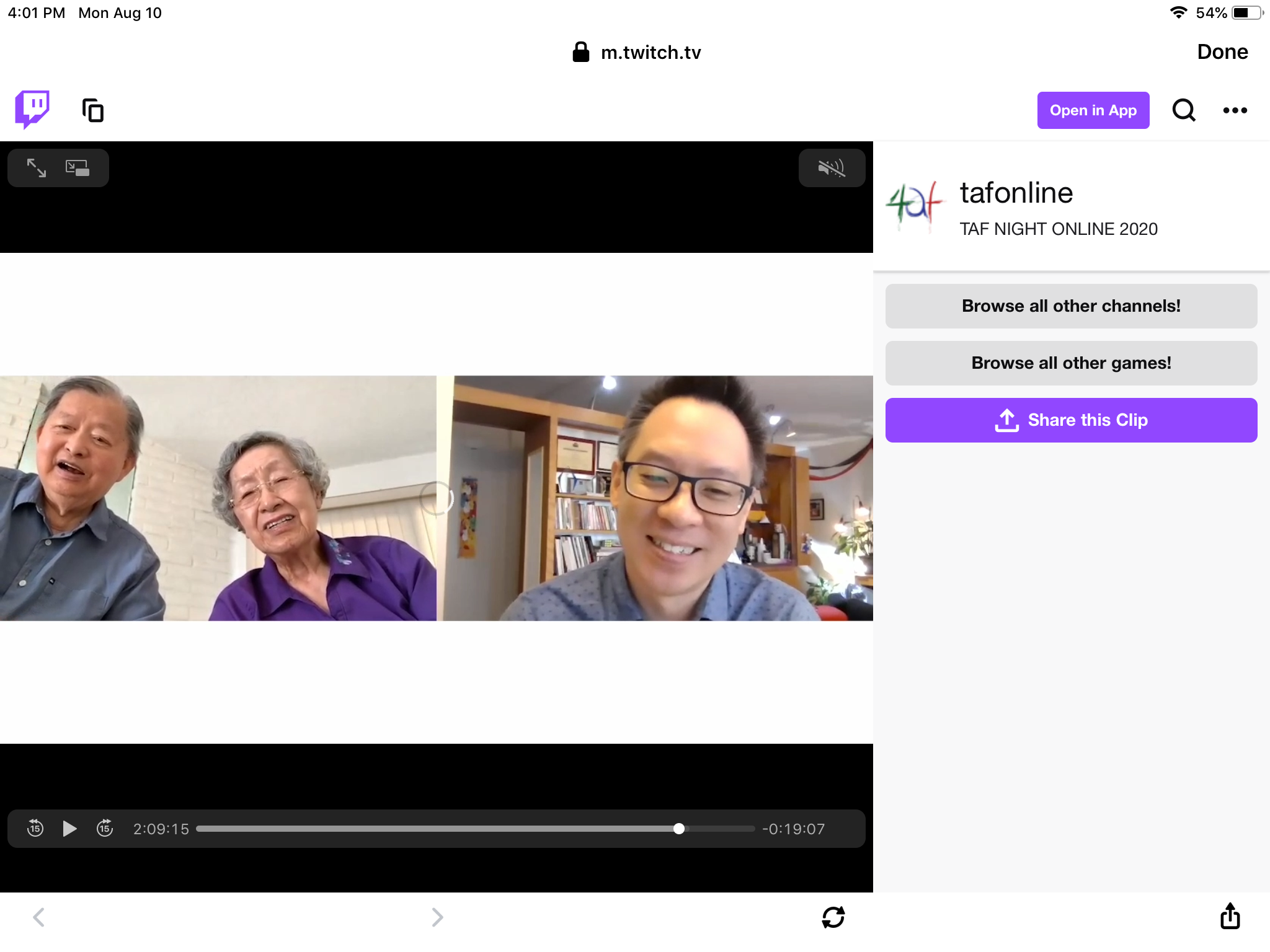This screenshot has width=1270, height=952.
Task: Rewind video 15 seconds
Action: (x=35, y=828)
